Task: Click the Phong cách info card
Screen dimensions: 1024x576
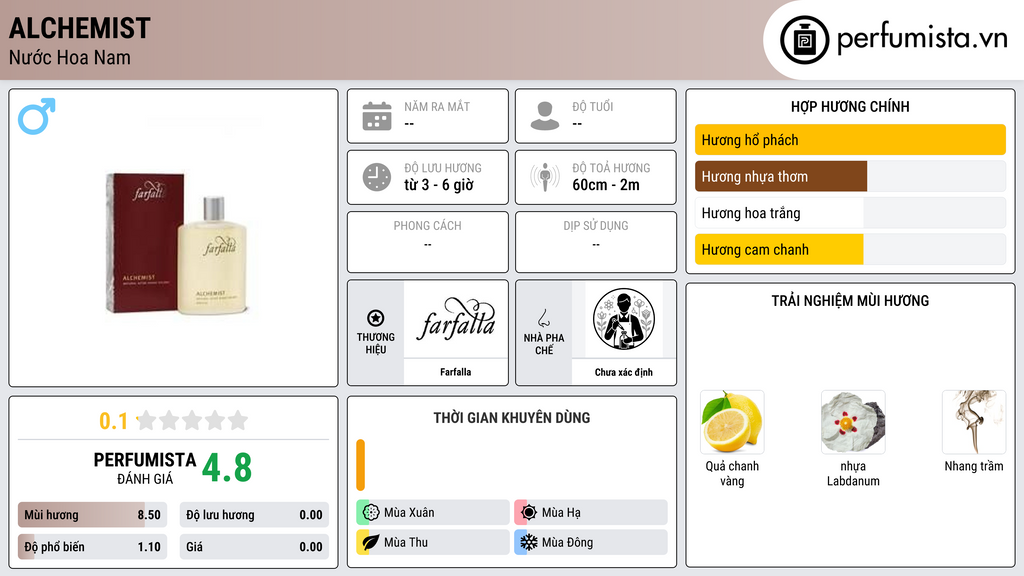Action: (428, 242)
